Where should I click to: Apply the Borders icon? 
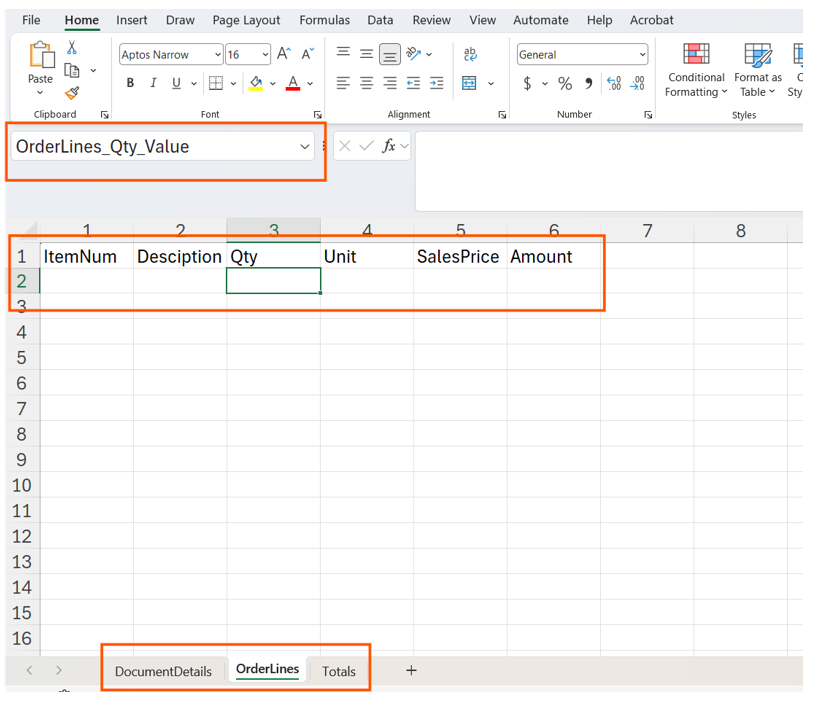point(216,83)
